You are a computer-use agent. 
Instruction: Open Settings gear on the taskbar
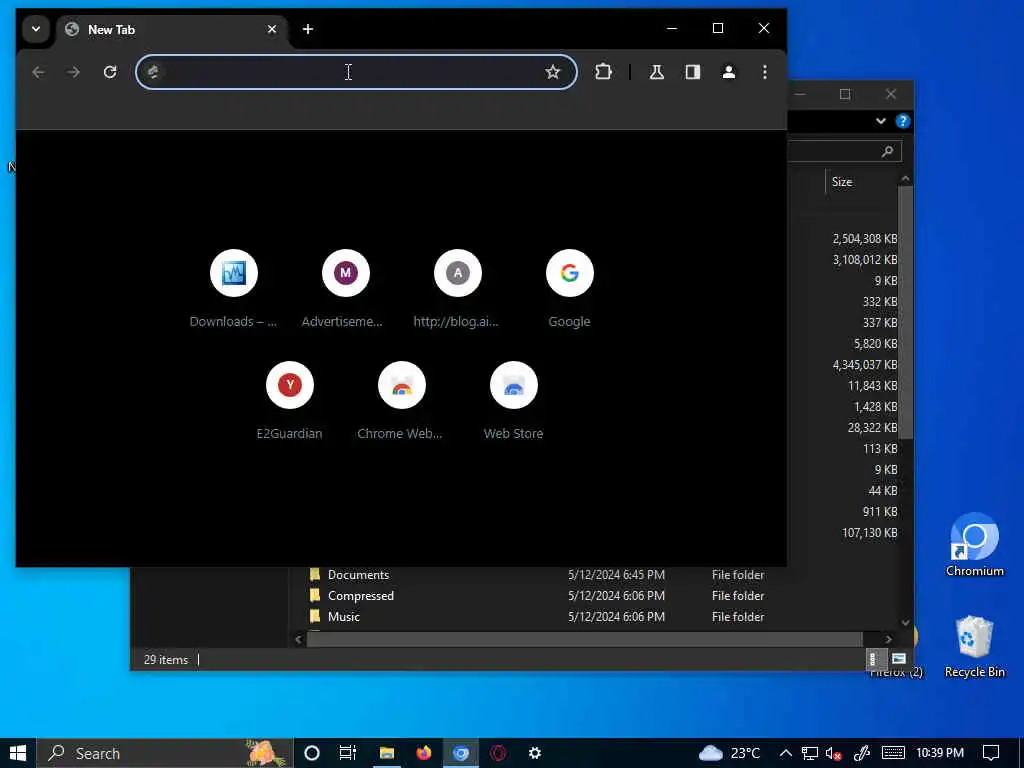point(535,753)
